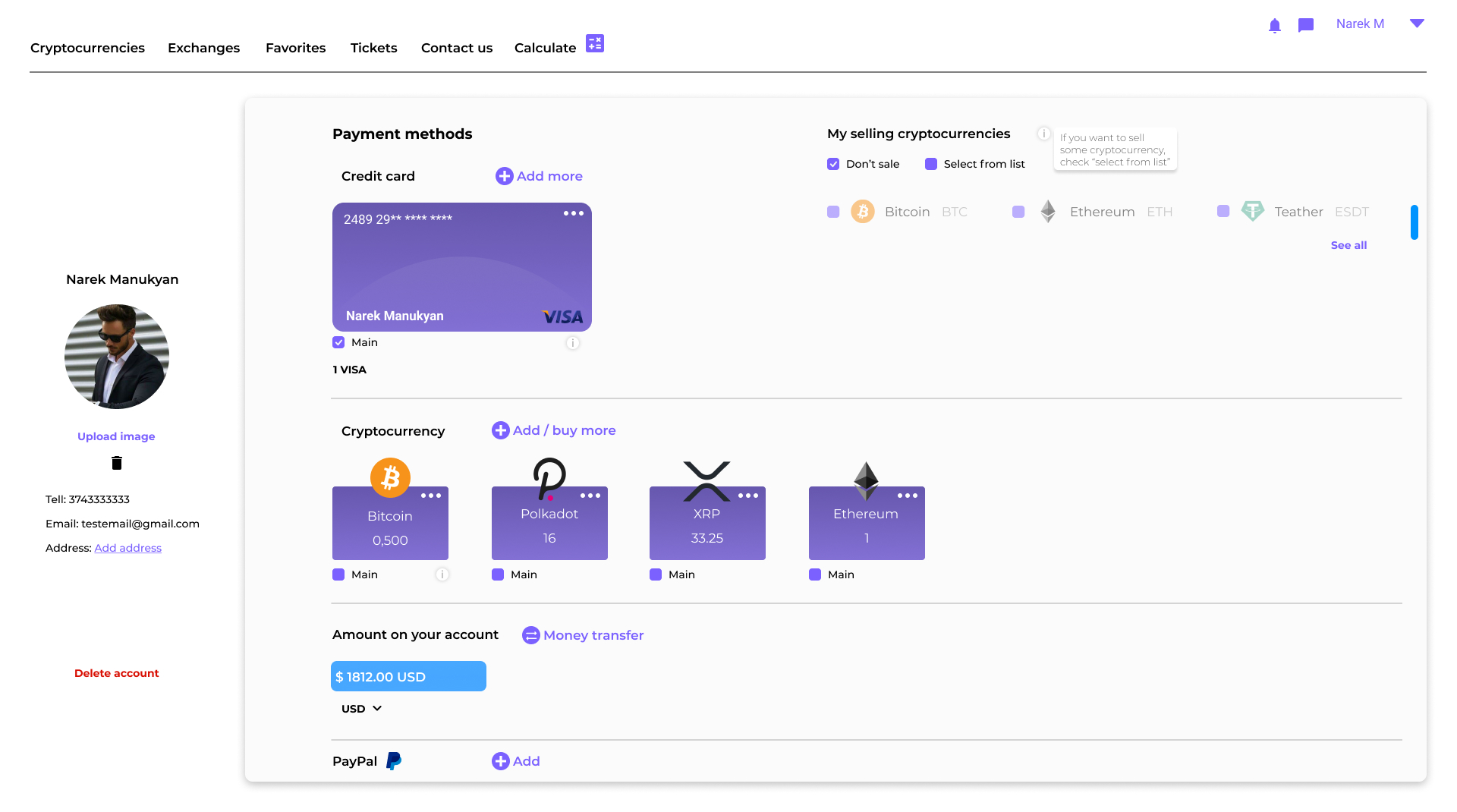Click the trash icon to delete profile image
1457x812 pixels.
click(117, 463)
